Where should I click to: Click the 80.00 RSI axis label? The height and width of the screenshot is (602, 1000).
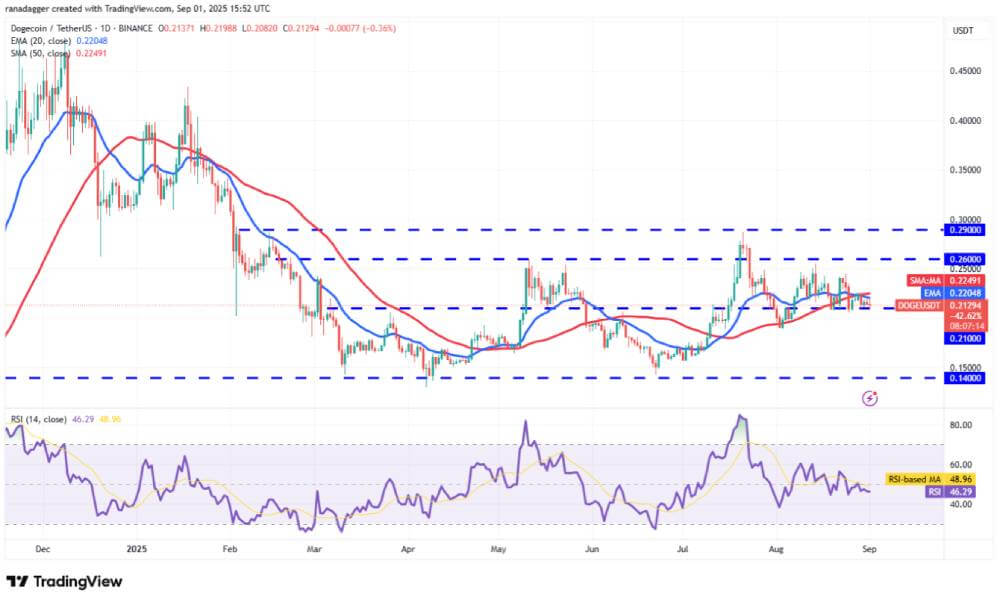tap(962, 425)
